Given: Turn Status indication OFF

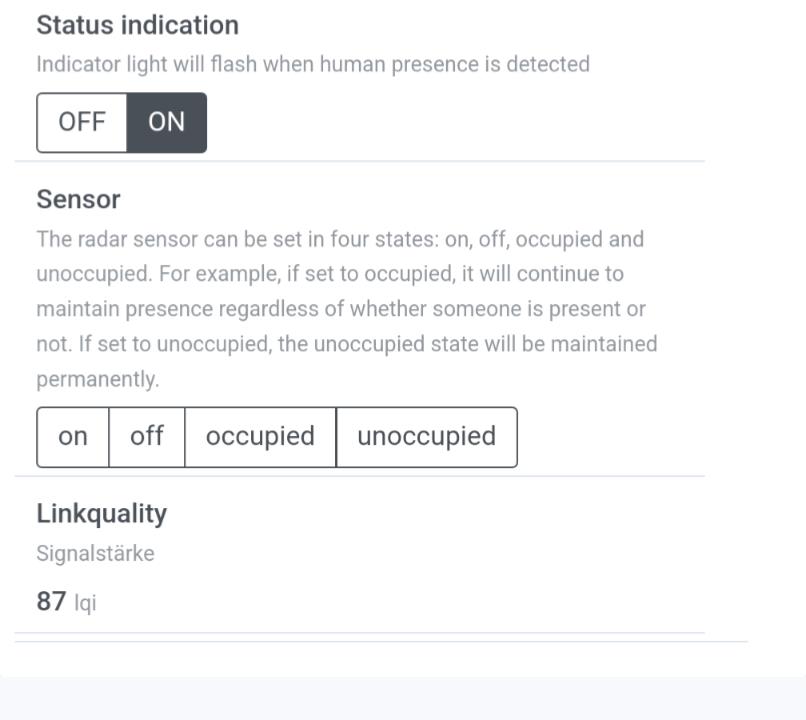Looking at the screenshot, I should tap(82, 122).
